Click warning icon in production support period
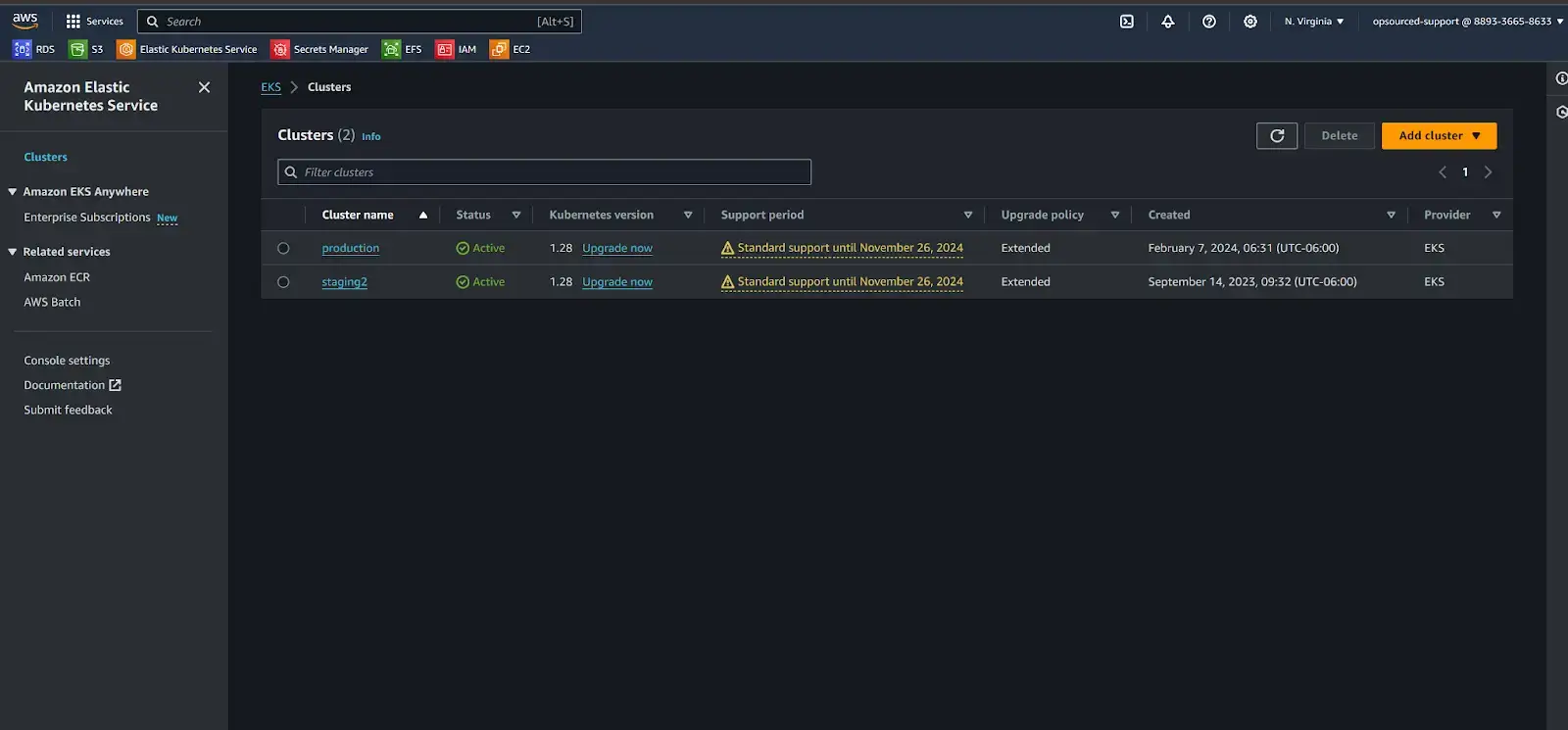This screenshot has width=1568, height=730. click(727, 249)
